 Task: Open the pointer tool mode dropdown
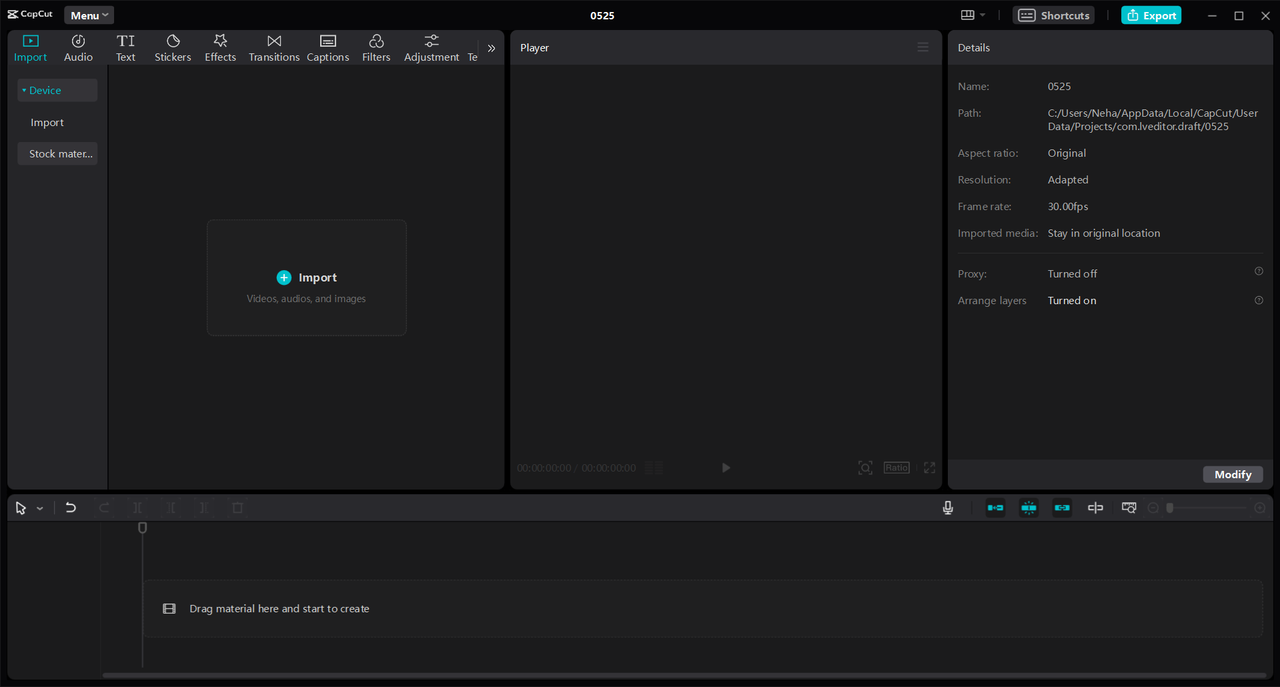point(40,509)
